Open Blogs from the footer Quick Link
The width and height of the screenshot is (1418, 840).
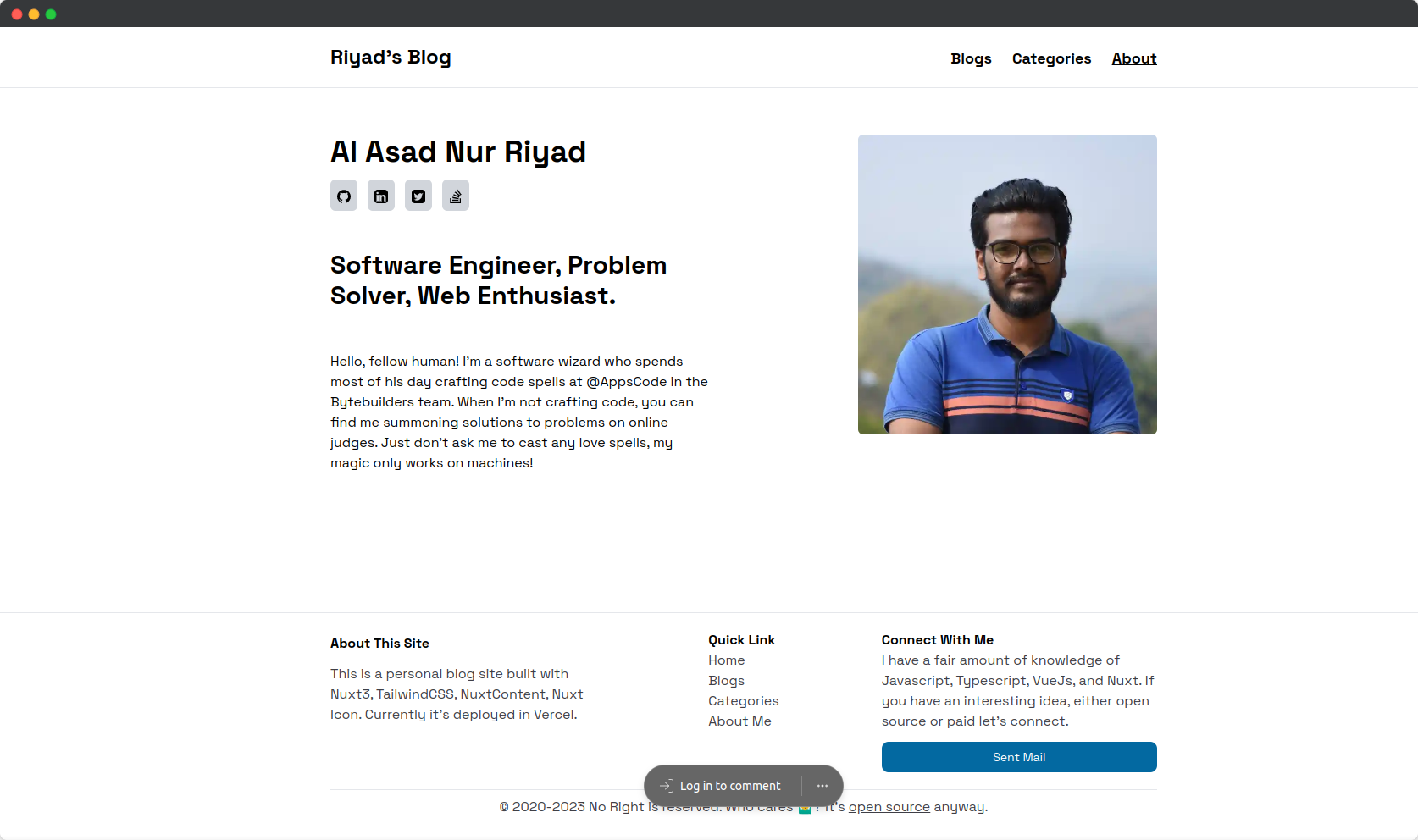pyautogui.click(x=727, y=681)
